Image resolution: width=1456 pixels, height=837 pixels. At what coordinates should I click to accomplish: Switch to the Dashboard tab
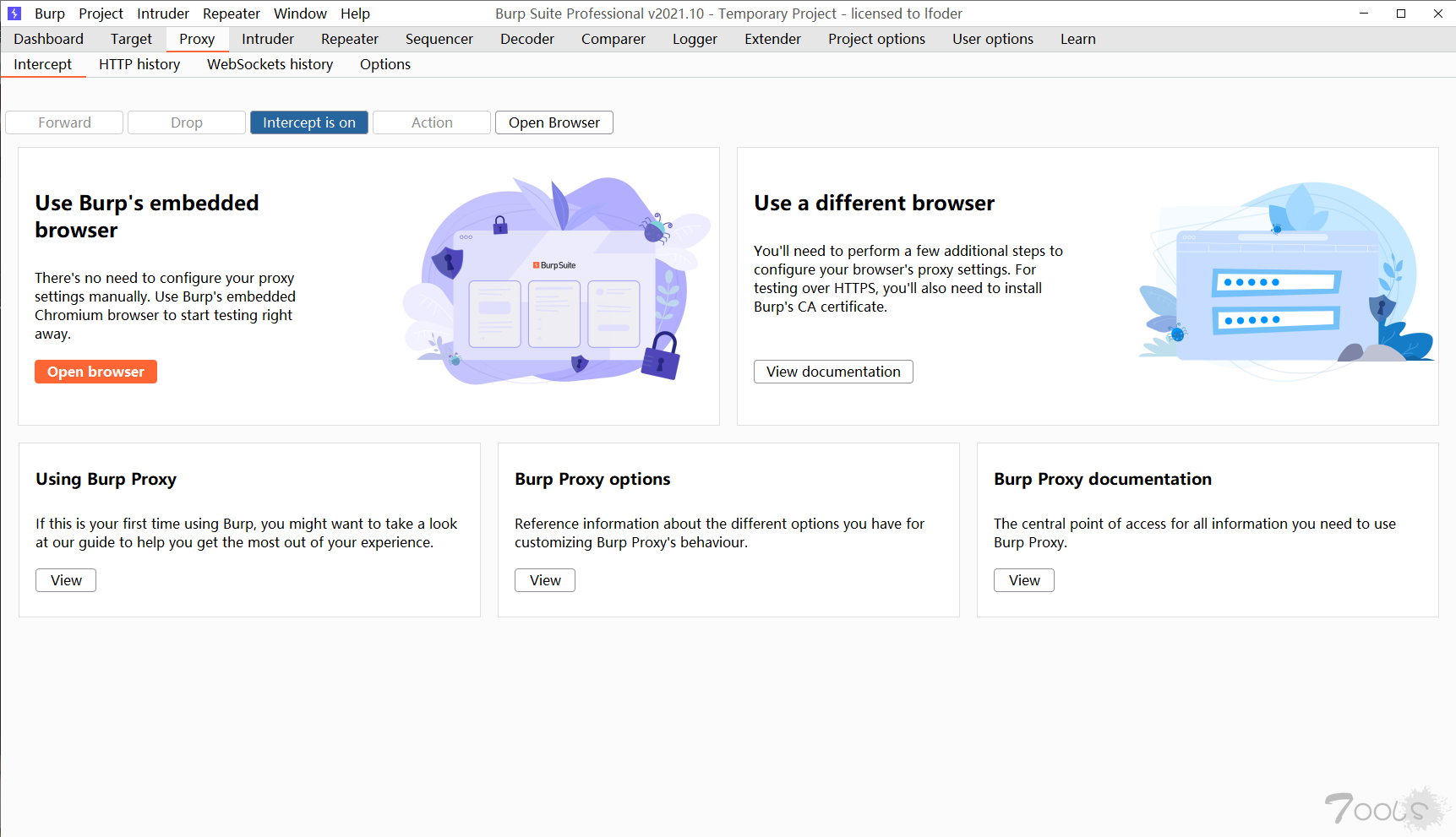[x=48, y=39]
